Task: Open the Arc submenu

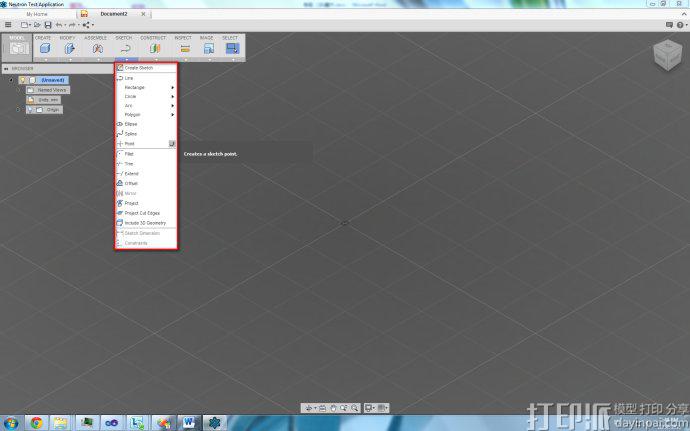Action: (146, 106)
